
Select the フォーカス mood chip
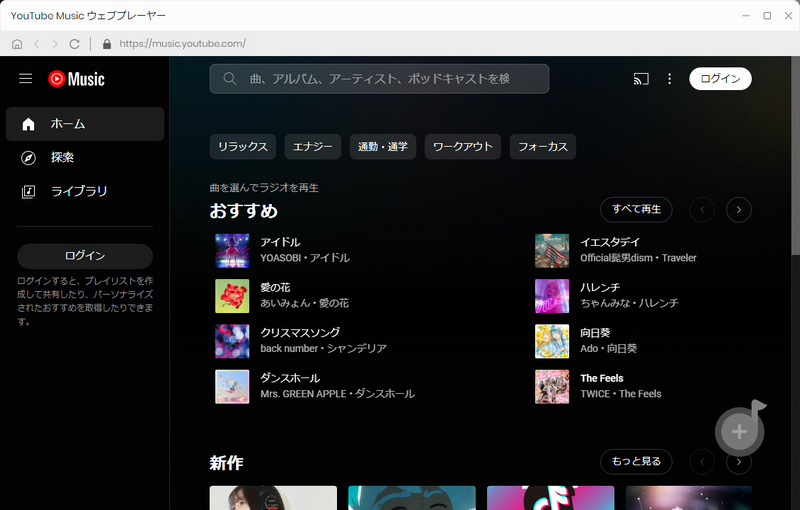(x=543, y=147)
